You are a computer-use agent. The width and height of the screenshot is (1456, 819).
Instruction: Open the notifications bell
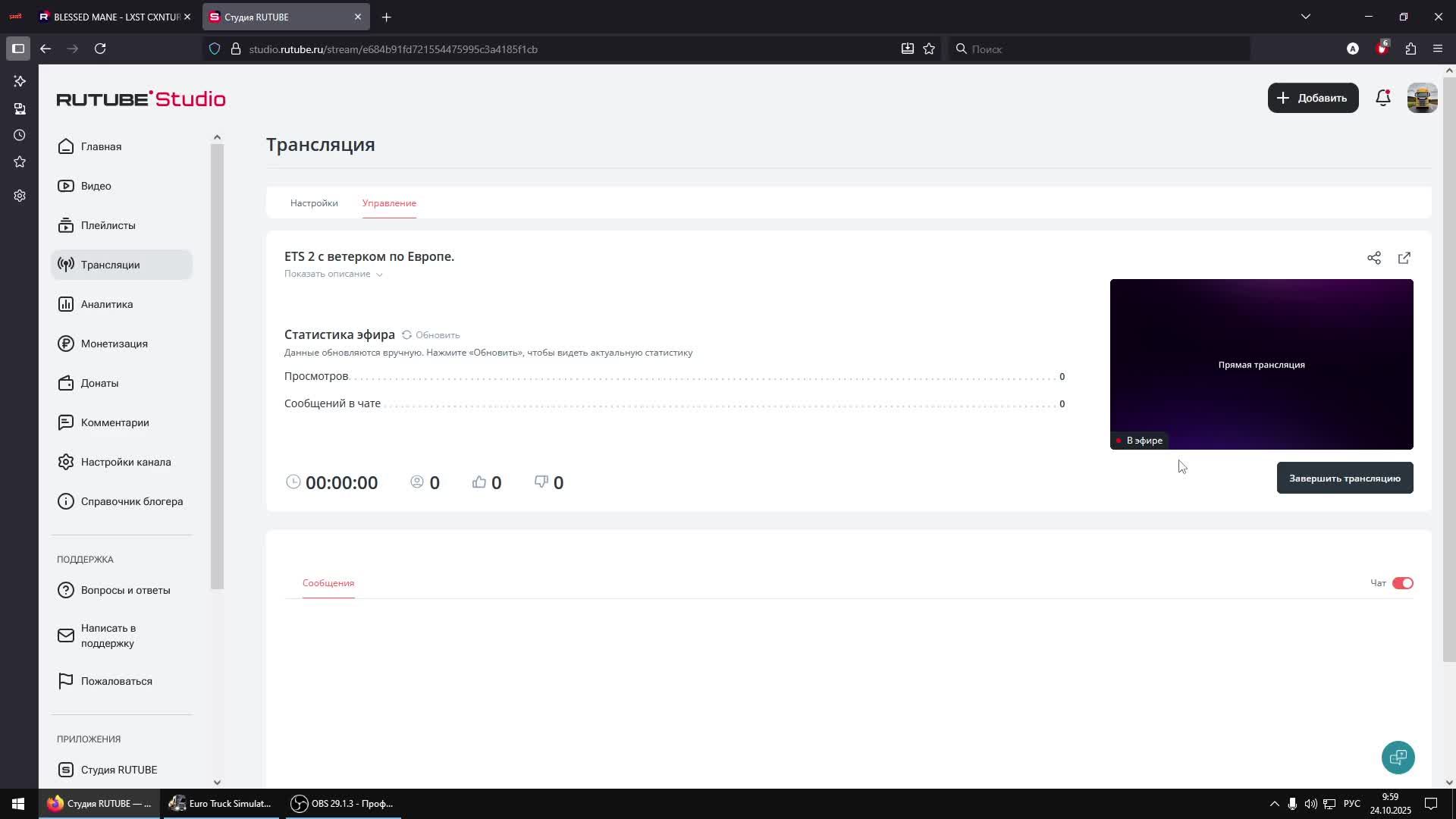[1382, 98]
